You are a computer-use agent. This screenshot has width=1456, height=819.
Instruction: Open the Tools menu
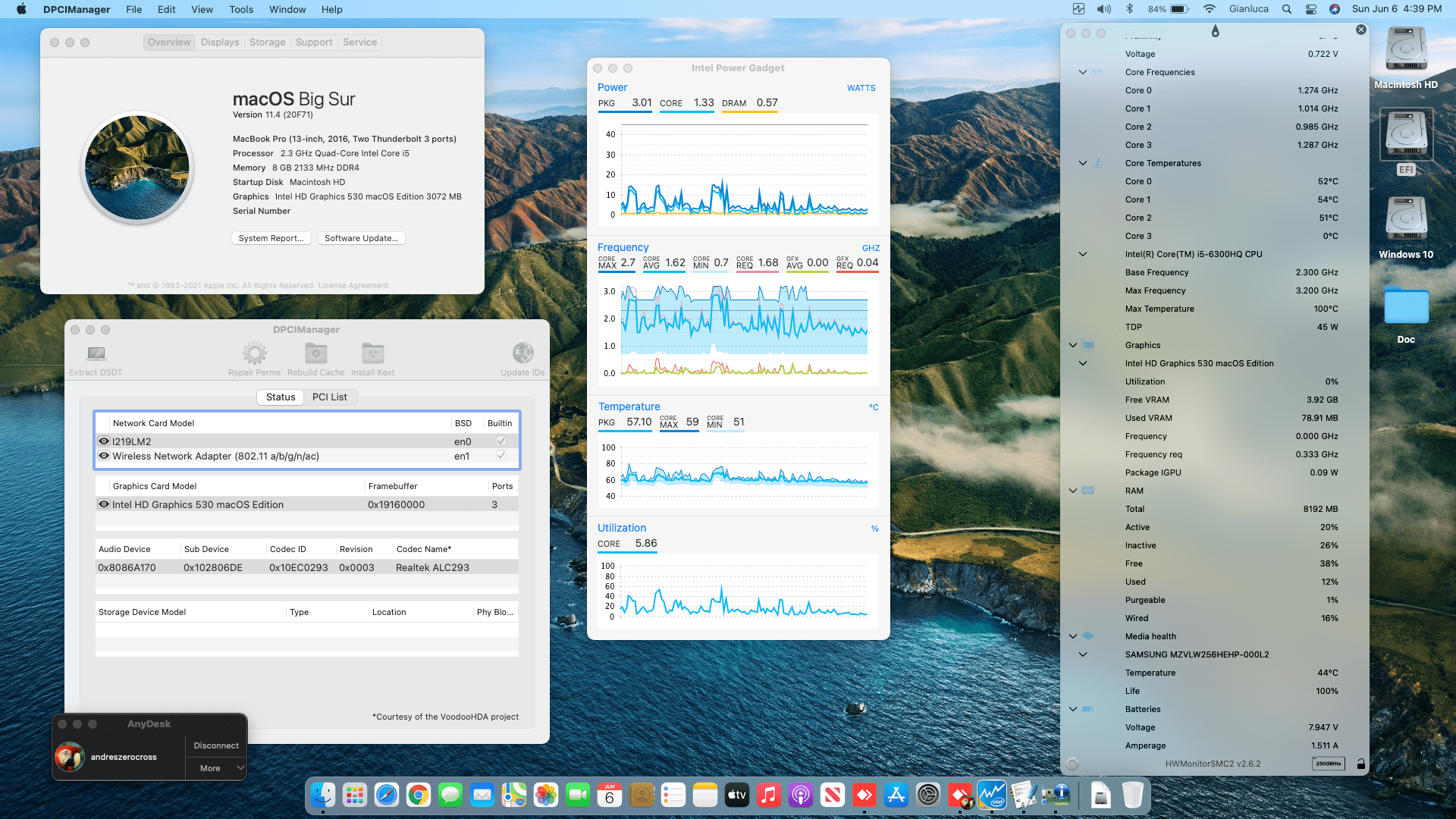pyautogui.click(x=241, y=9)
